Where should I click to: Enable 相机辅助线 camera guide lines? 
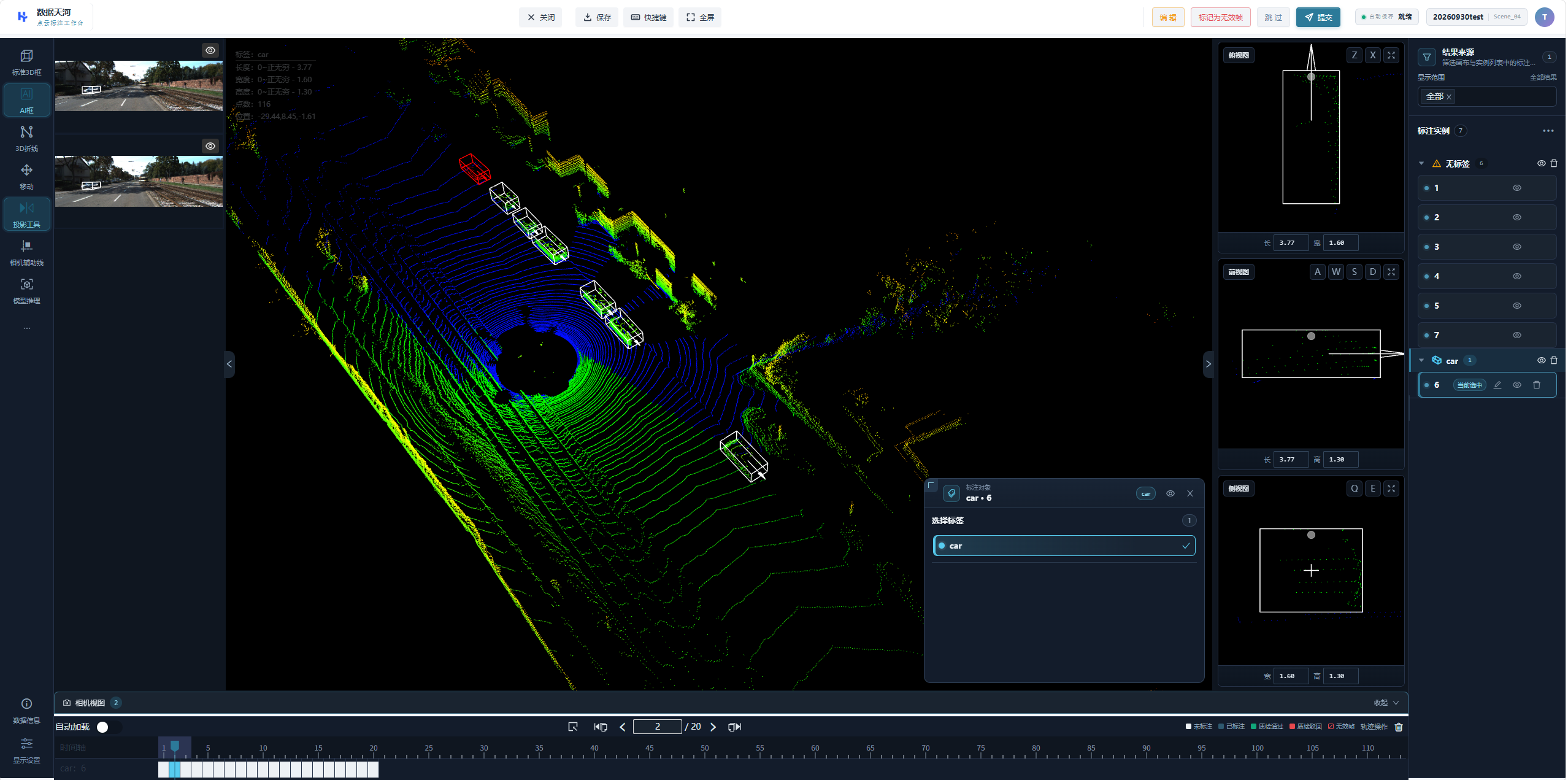[x=26, y=253]
